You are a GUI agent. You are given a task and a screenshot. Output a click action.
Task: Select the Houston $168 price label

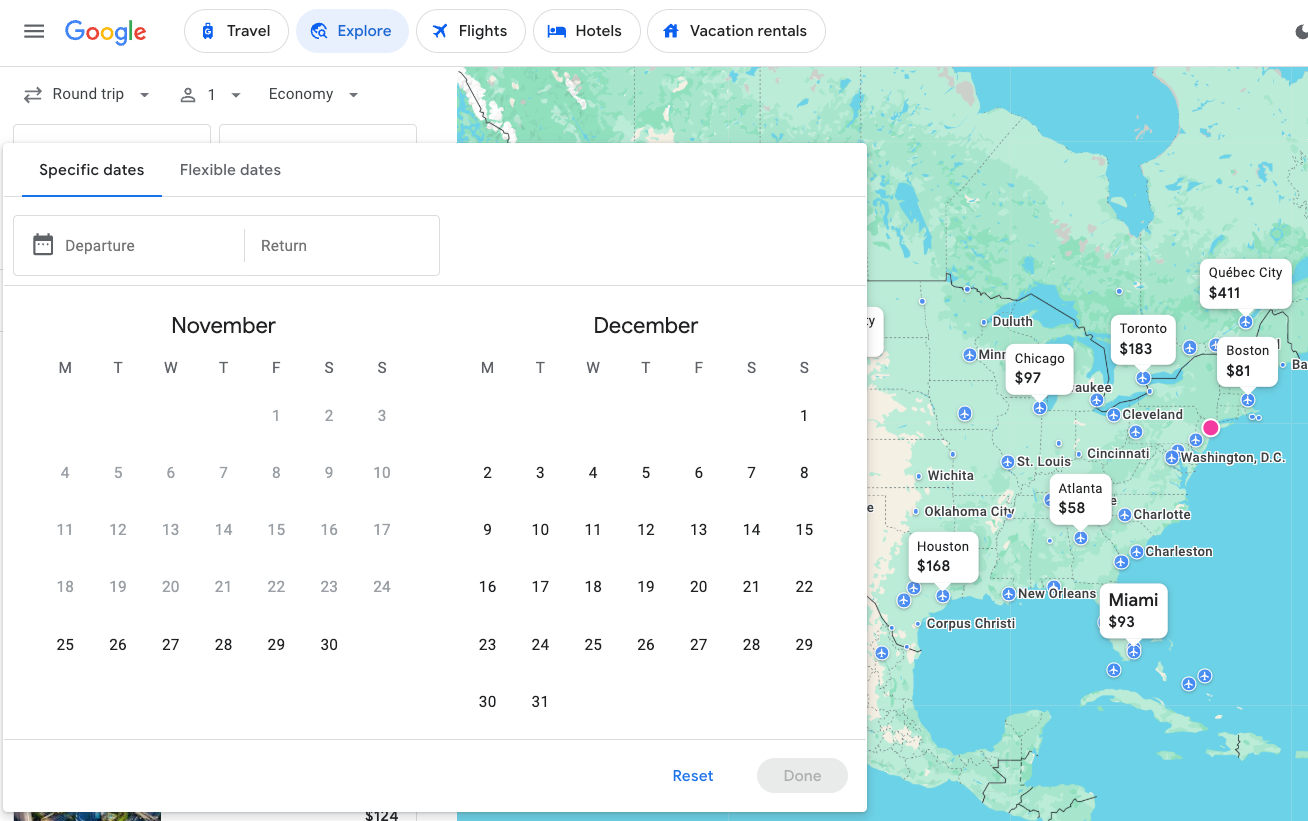943,556
